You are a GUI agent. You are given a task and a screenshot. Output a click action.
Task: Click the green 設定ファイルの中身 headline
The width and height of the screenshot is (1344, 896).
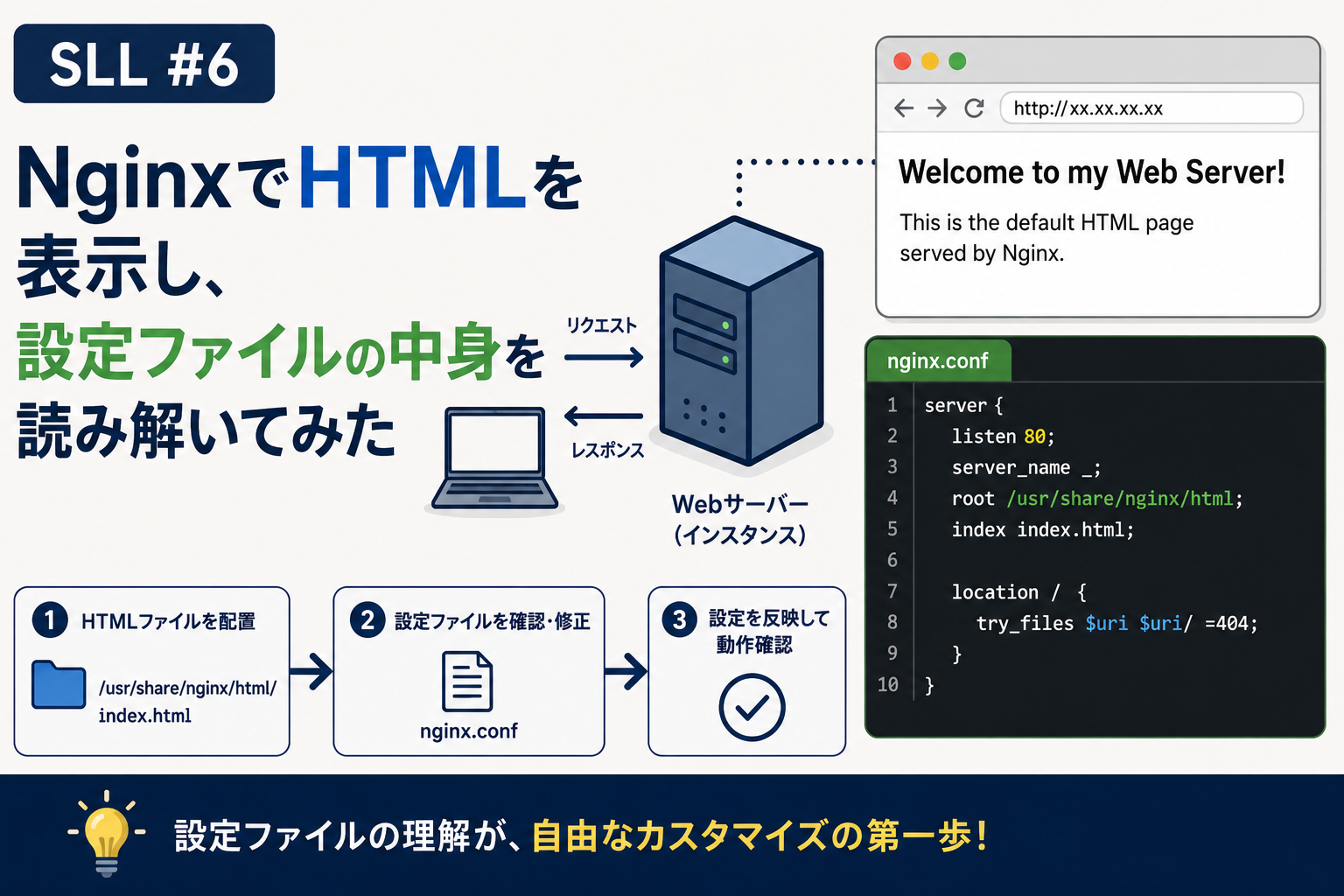coord(257,353)
